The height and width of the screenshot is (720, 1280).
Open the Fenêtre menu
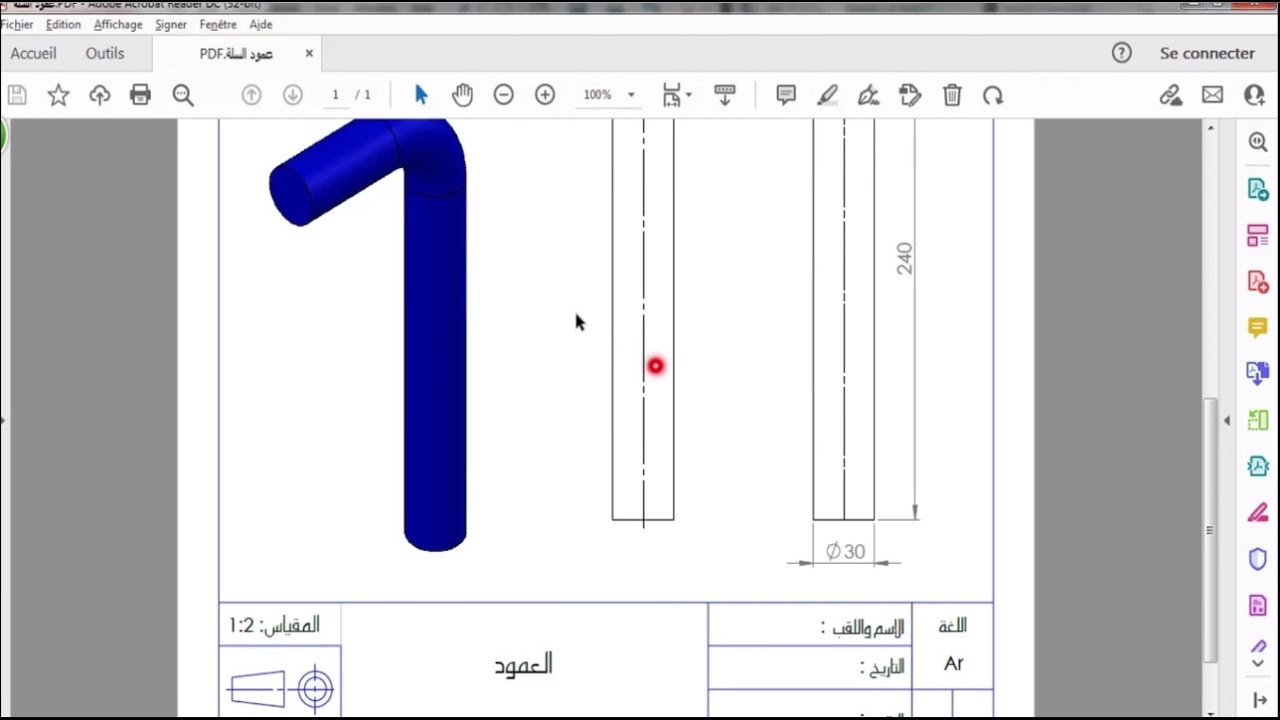point(218,24)
